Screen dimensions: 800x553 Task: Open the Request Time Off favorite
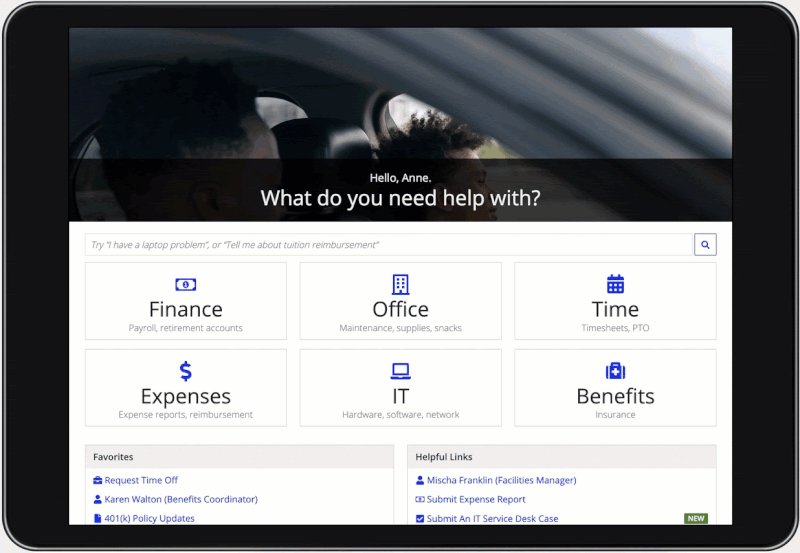[x=141, y=480]
